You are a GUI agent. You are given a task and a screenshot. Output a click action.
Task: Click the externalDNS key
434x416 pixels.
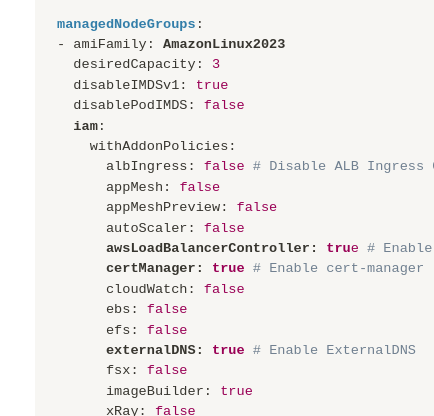coord(151,350)
